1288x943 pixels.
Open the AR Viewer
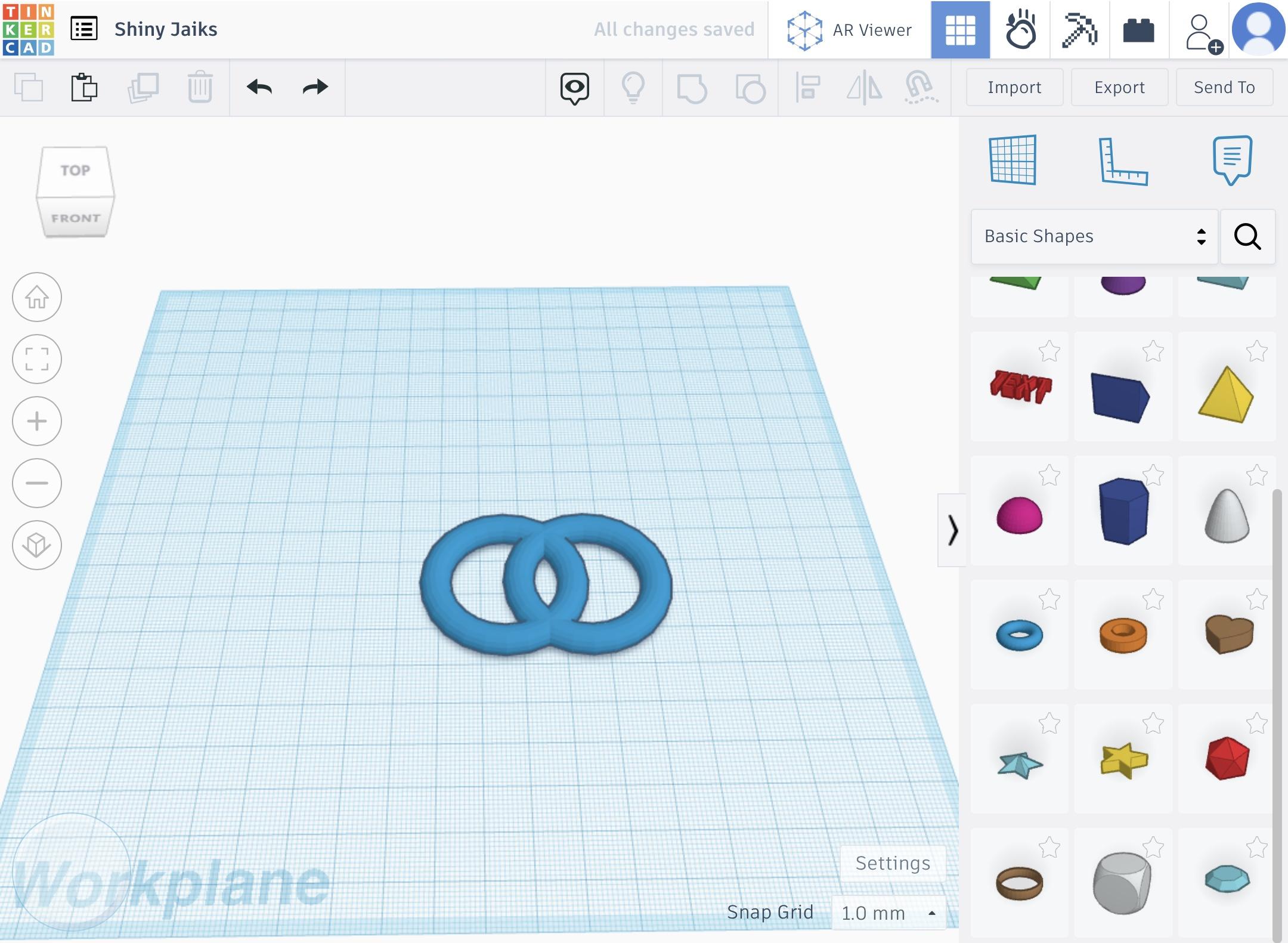coord(849,30)
